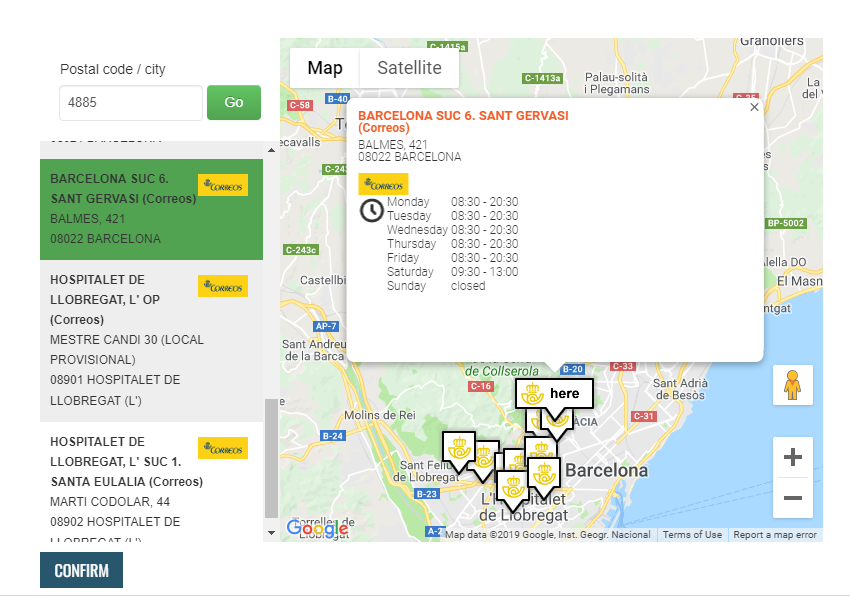
Task: Click Saturday 09:30 - 13:00 hours row
Action: (453, 272)
